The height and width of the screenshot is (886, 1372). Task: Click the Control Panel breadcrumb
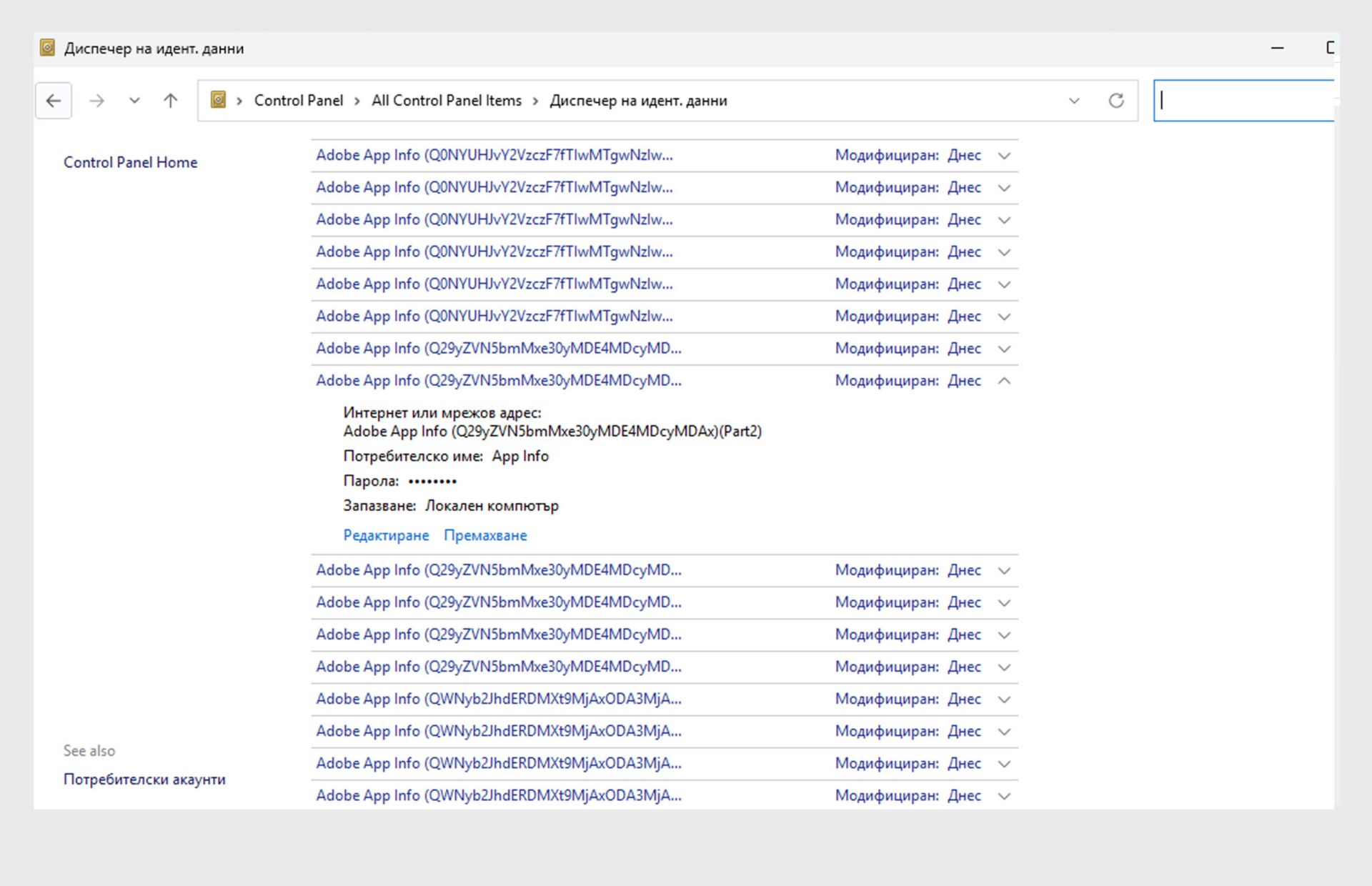click(x=298, y=101)
